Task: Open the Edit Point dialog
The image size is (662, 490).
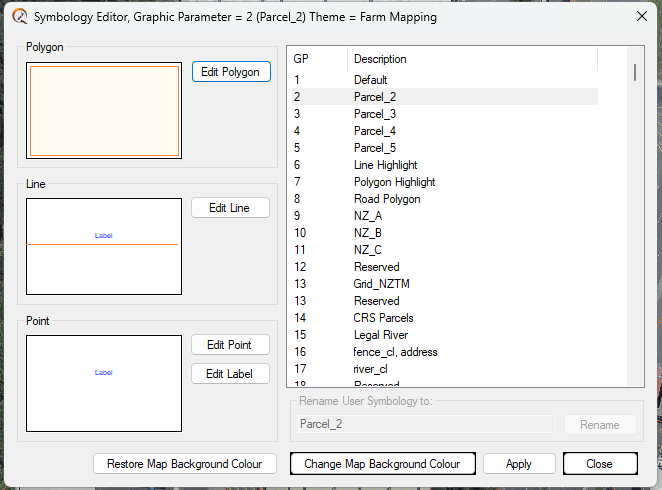Action: pos(230,345)
